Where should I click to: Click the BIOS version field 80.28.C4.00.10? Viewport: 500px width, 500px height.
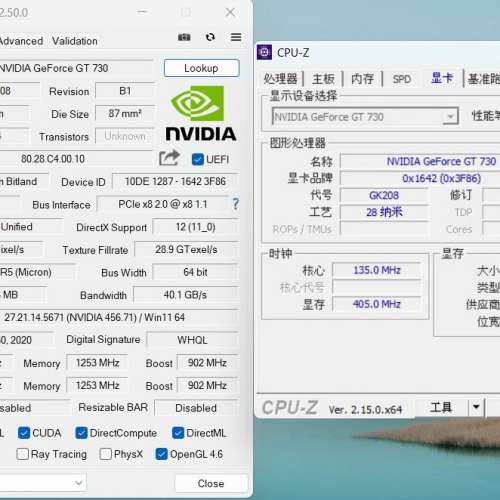[76, 159]
